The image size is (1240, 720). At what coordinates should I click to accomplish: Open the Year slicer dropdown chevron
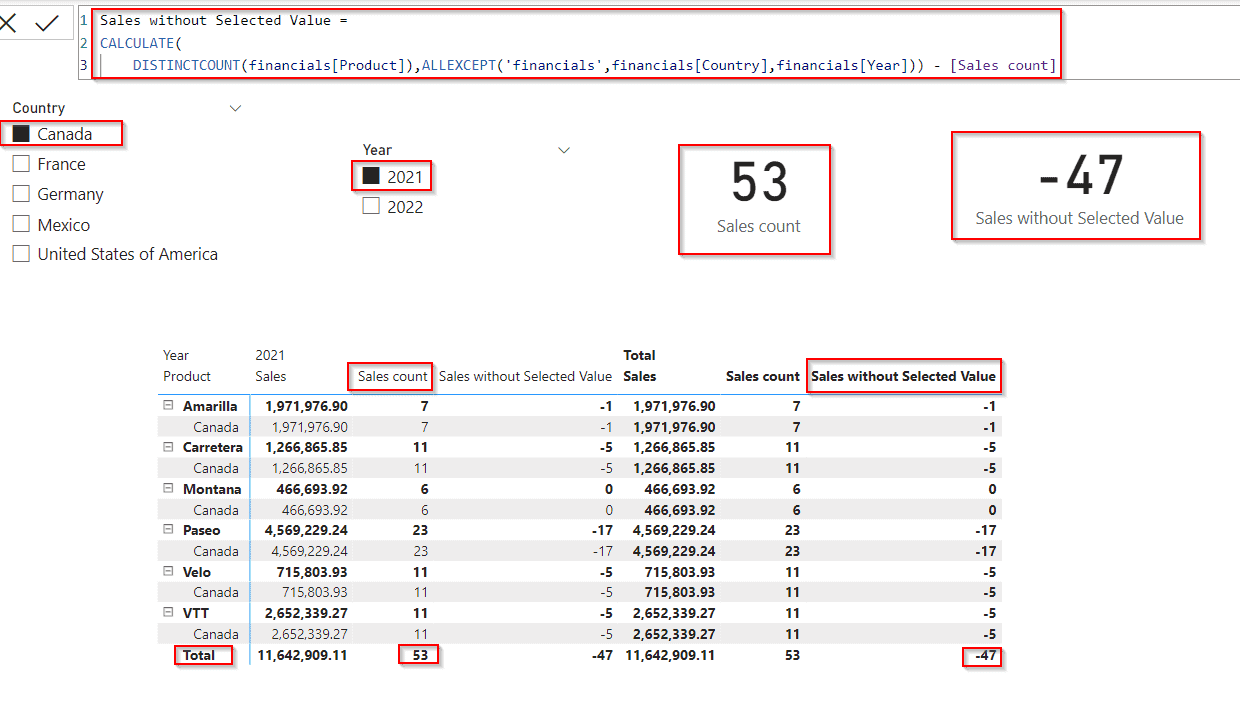point(564,149)
